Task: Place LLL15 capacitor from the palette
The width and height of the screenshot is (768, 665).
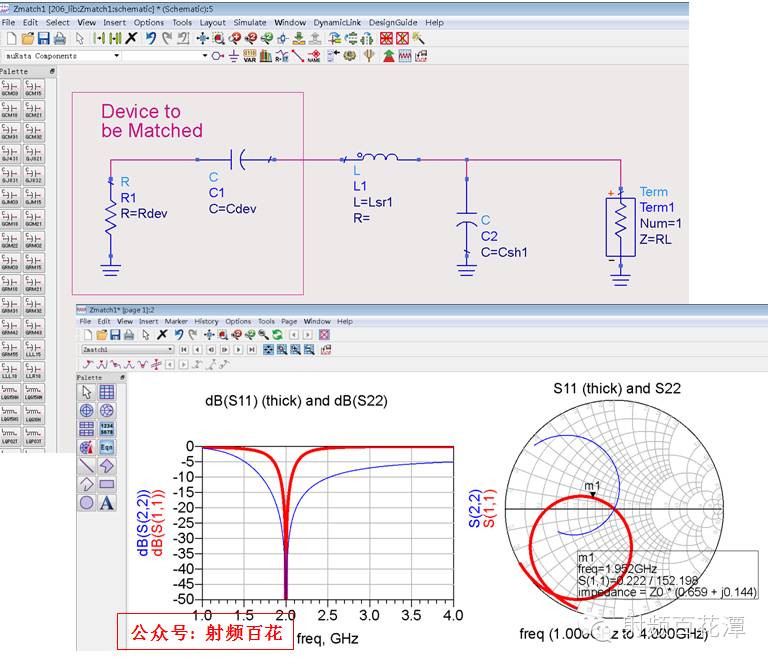Action: (33, 348)
